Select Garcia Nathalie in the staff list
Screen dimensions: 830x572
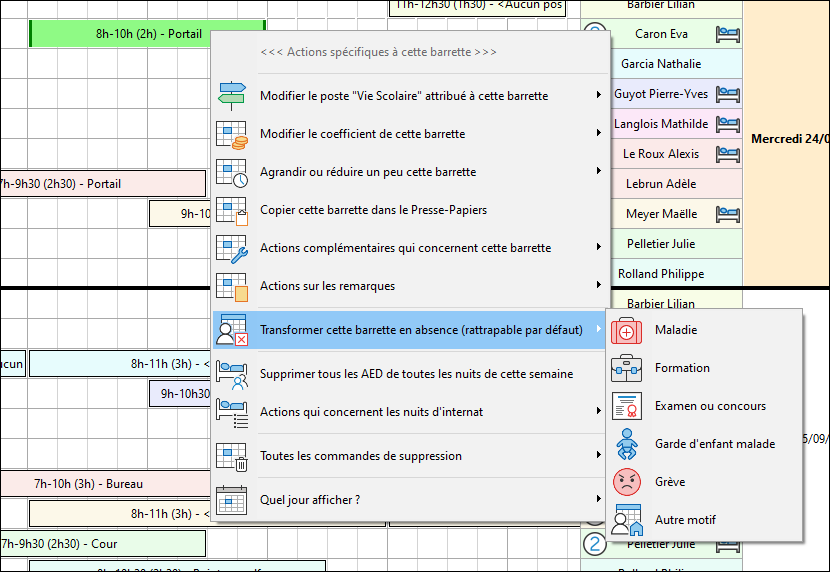(660, 64)
